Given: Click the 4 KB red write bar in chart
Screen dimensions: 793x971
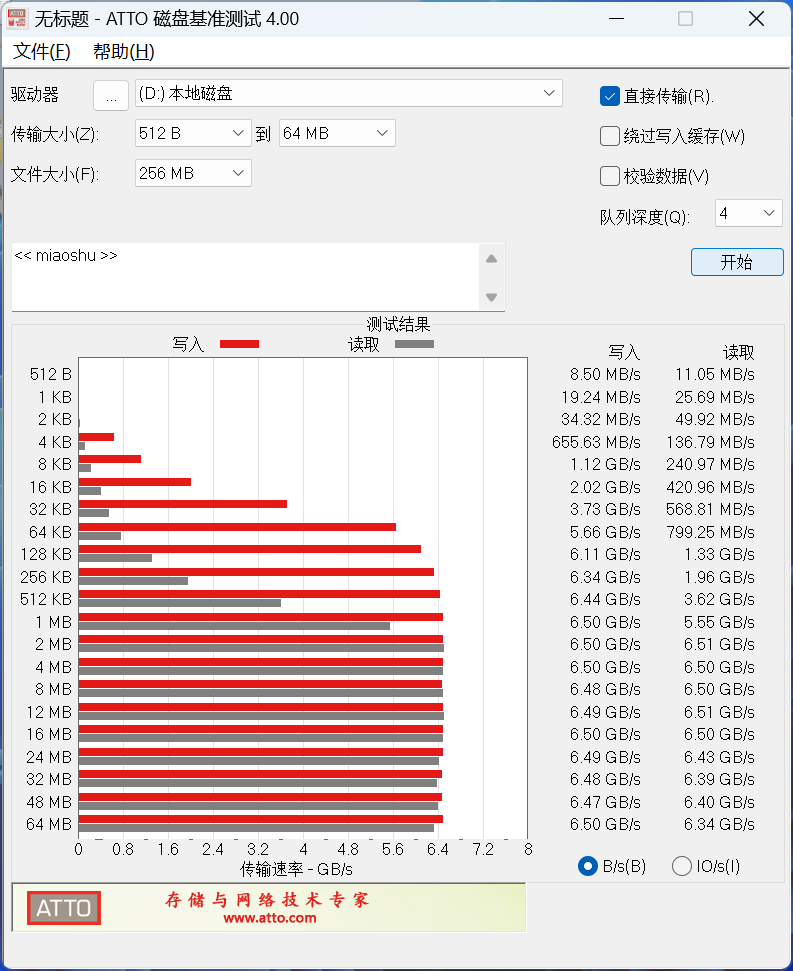Looking at the screenshot, I should [97, 437].
